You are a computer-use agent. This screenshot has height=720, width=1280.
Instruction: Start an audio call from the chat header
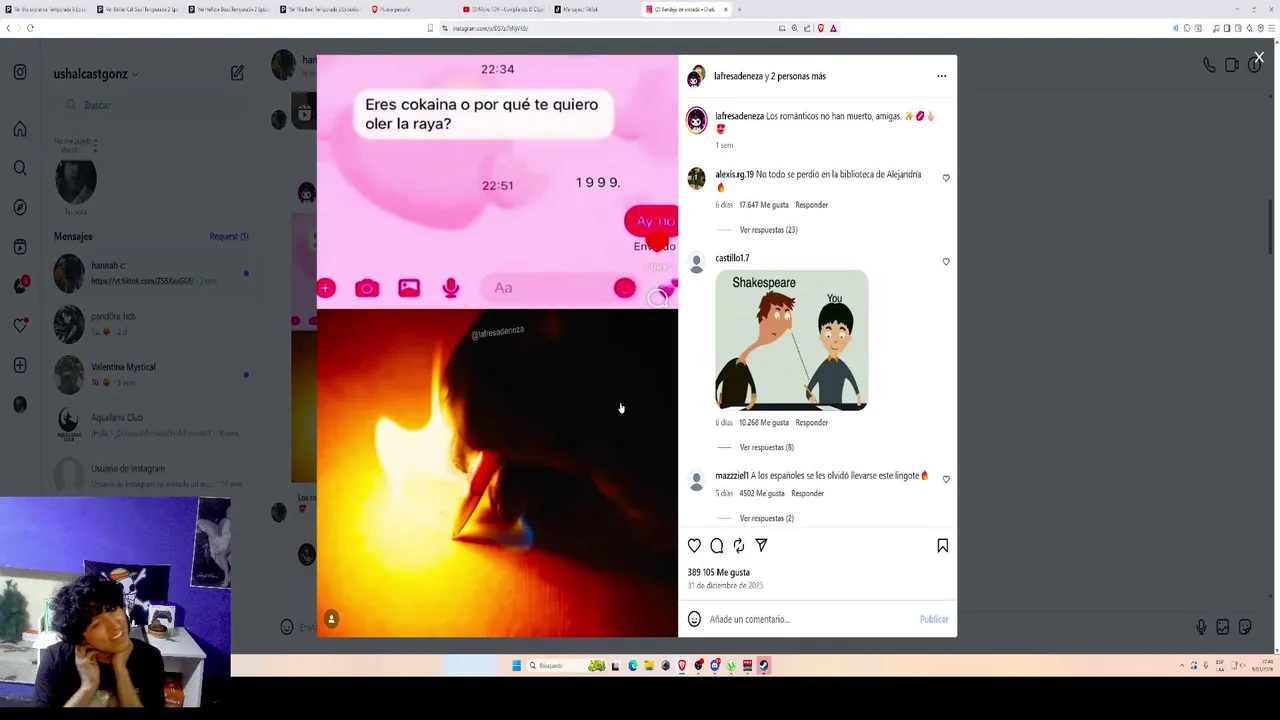tap(1209, 65)
